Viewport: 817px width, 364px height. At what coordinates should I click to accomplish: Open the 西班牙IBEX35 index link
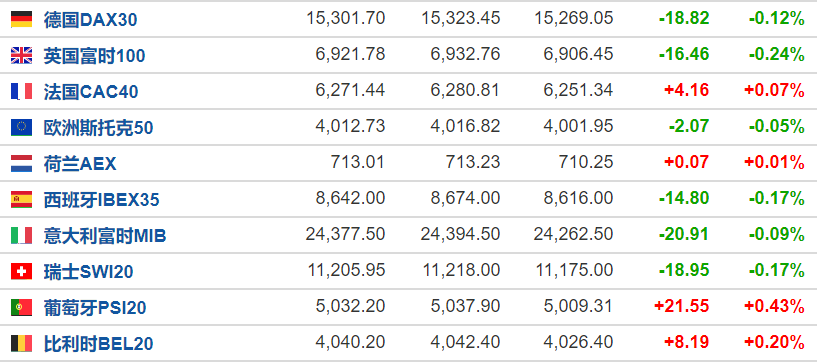pos(102,200)
